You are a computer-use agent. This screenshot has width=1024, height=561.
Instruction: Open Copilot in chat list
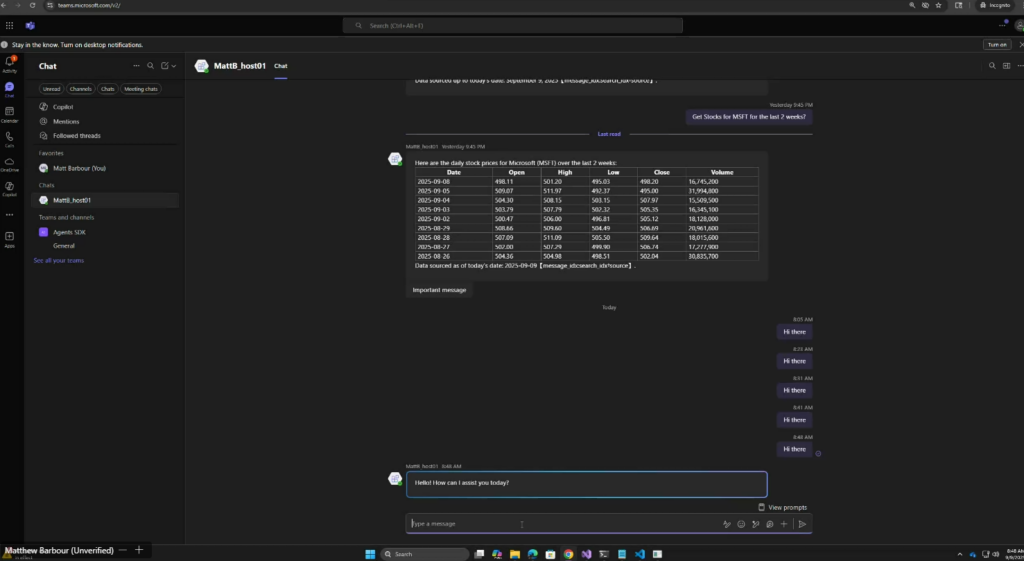pyautogui.click(x=104, y=106)
